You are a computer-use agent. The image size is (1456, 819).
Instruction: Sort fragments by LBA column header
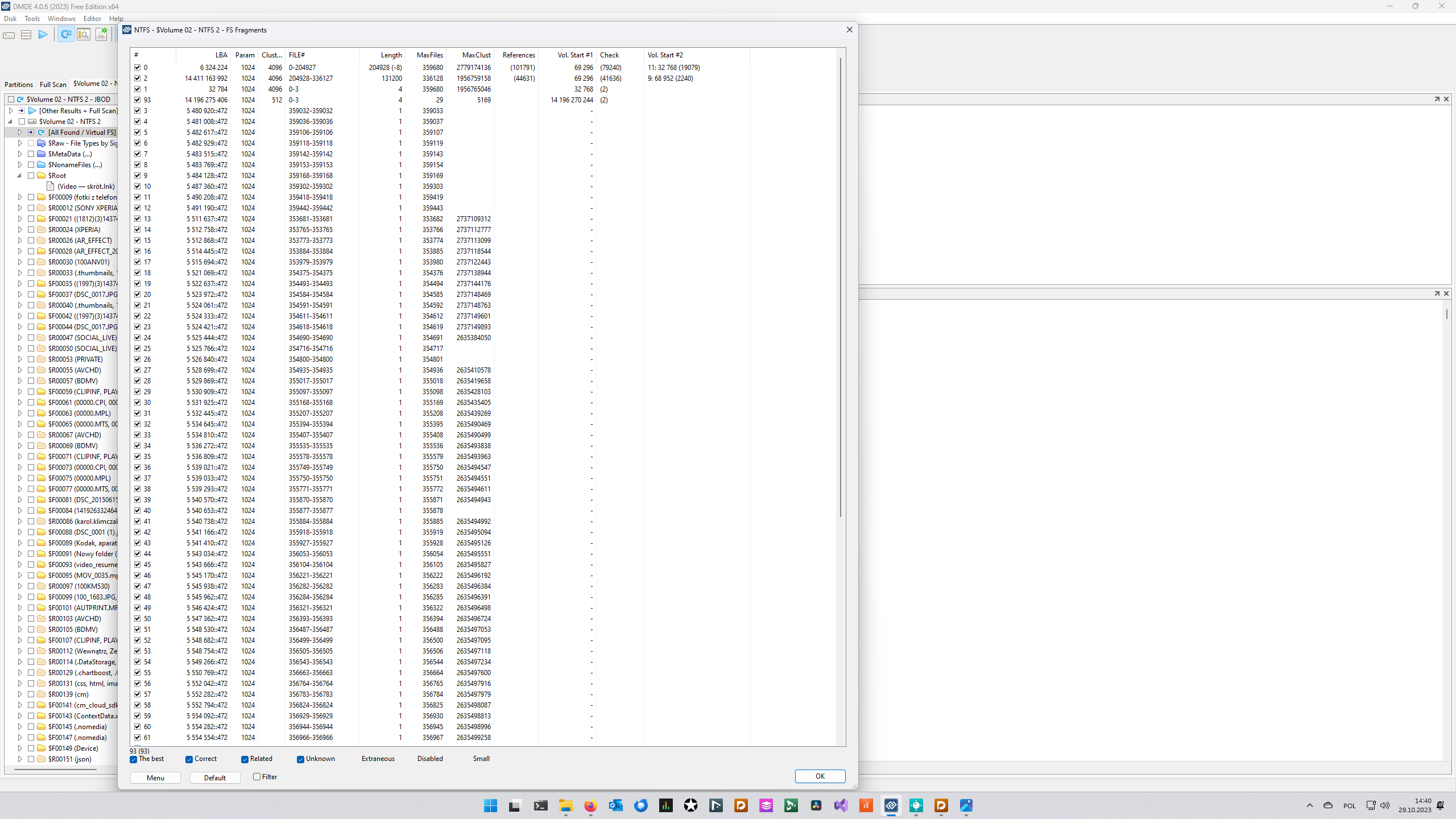click(203, 55)
